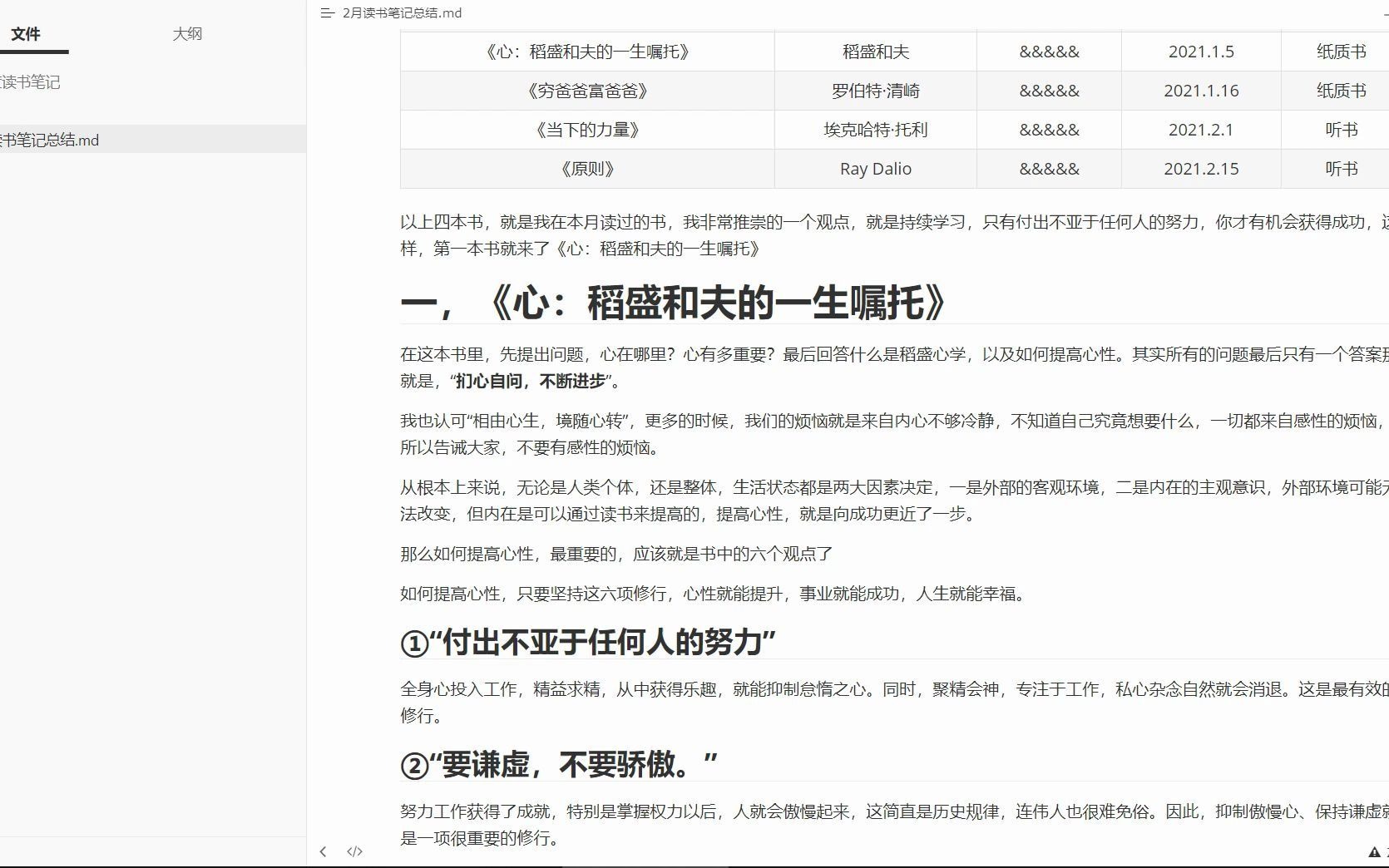The image size is (1389, 868).
Task: Click the date cell 2021.1.5
Action: tap(1201, 52)
